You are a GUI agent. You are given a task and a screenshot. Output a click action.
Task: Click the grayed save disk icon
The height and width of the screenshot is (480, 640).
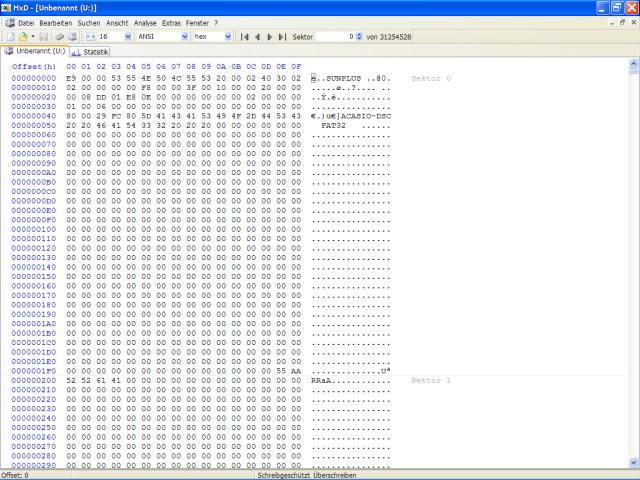(x=44, y=37)
